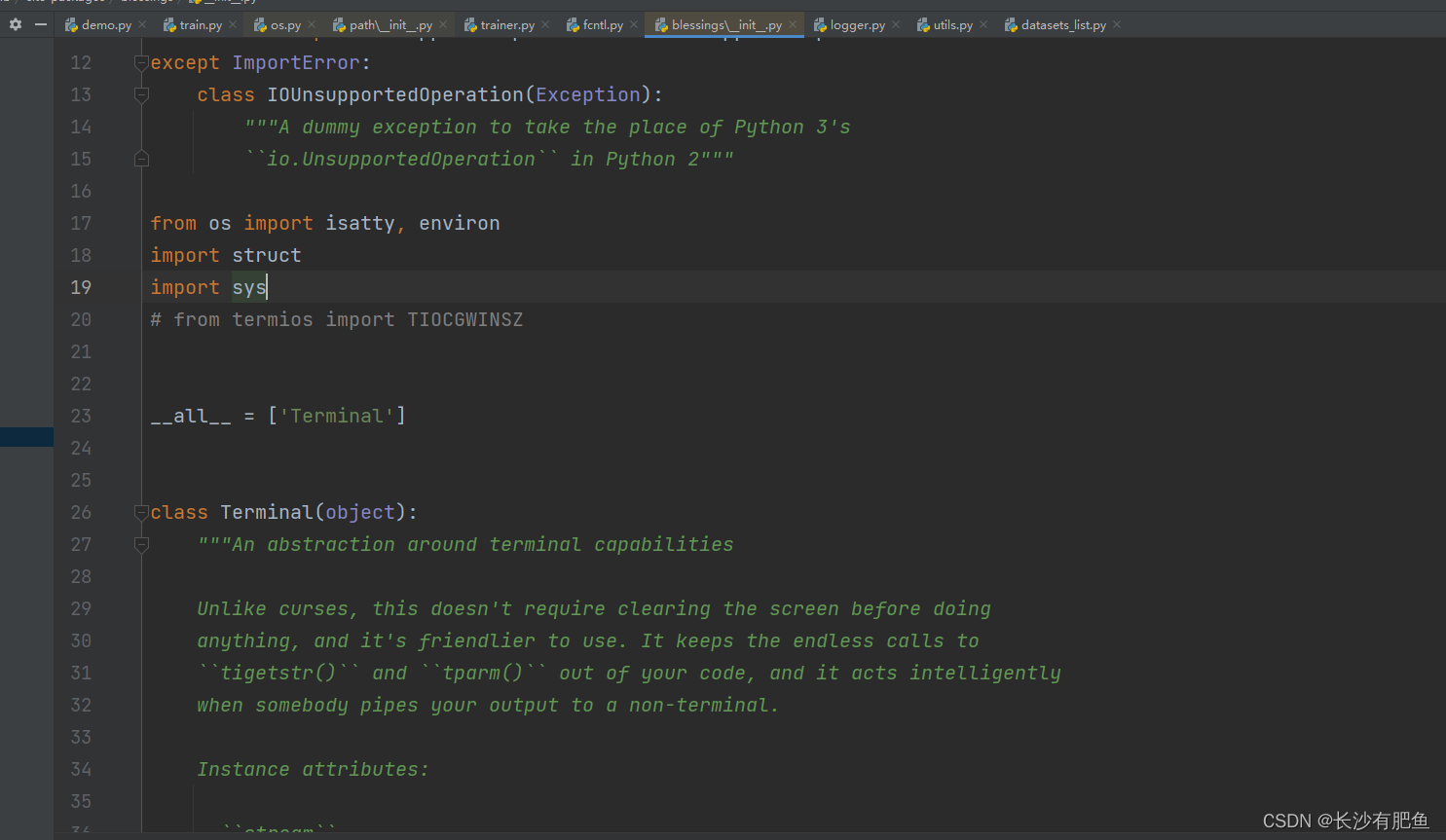The width and height of the screenshot is (1446, 840).
Task: Click on 'struct' in the import line
Action: 267,255
